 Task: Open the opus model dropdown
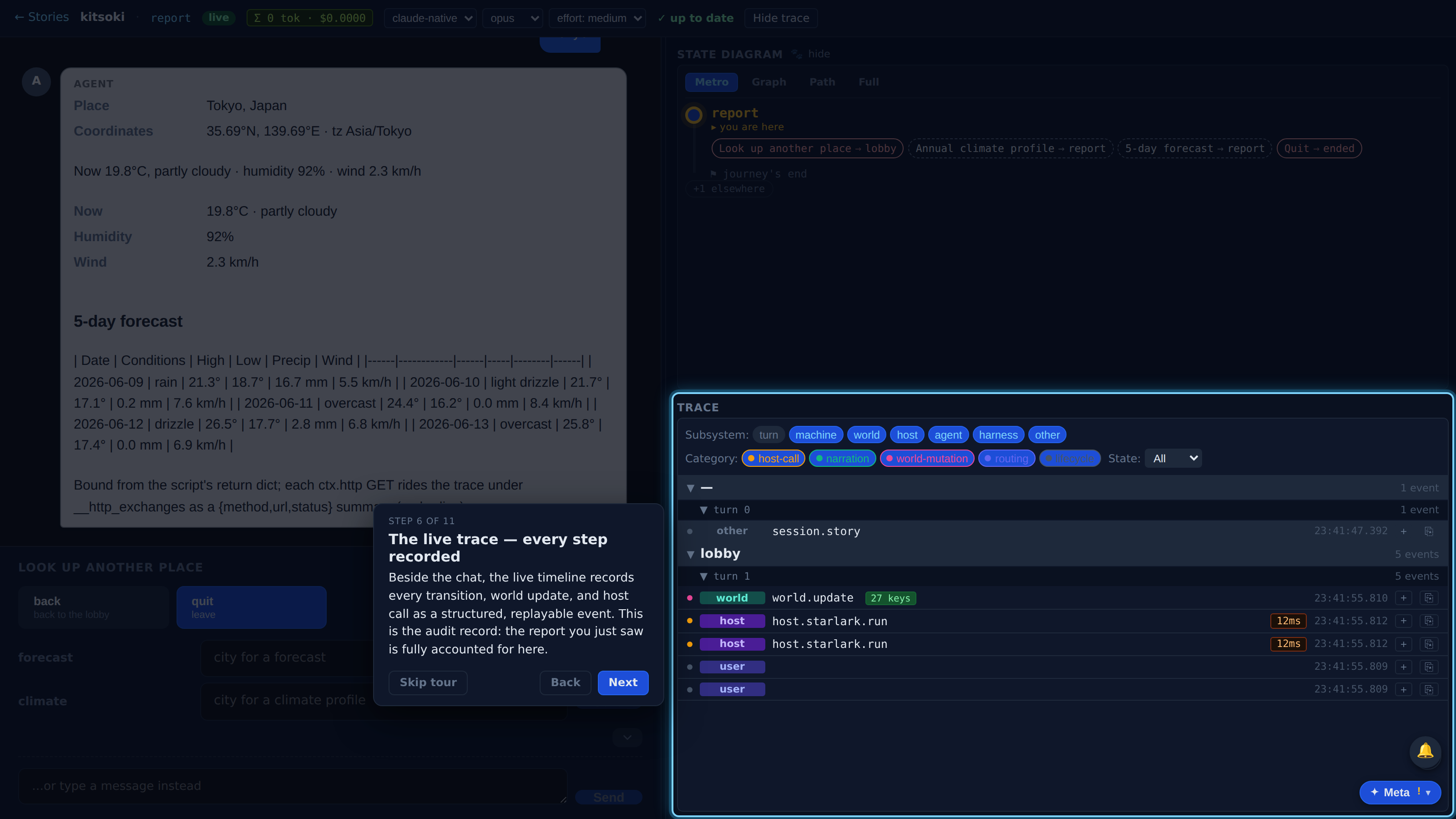coord(512,18)
